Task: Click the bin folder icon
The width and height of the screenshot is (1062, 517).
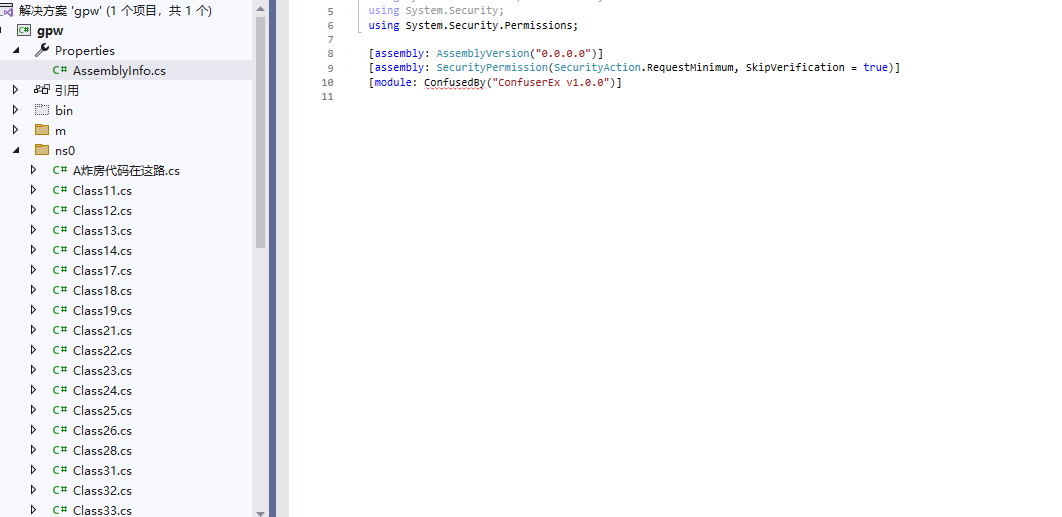Action: pos(42,110)
